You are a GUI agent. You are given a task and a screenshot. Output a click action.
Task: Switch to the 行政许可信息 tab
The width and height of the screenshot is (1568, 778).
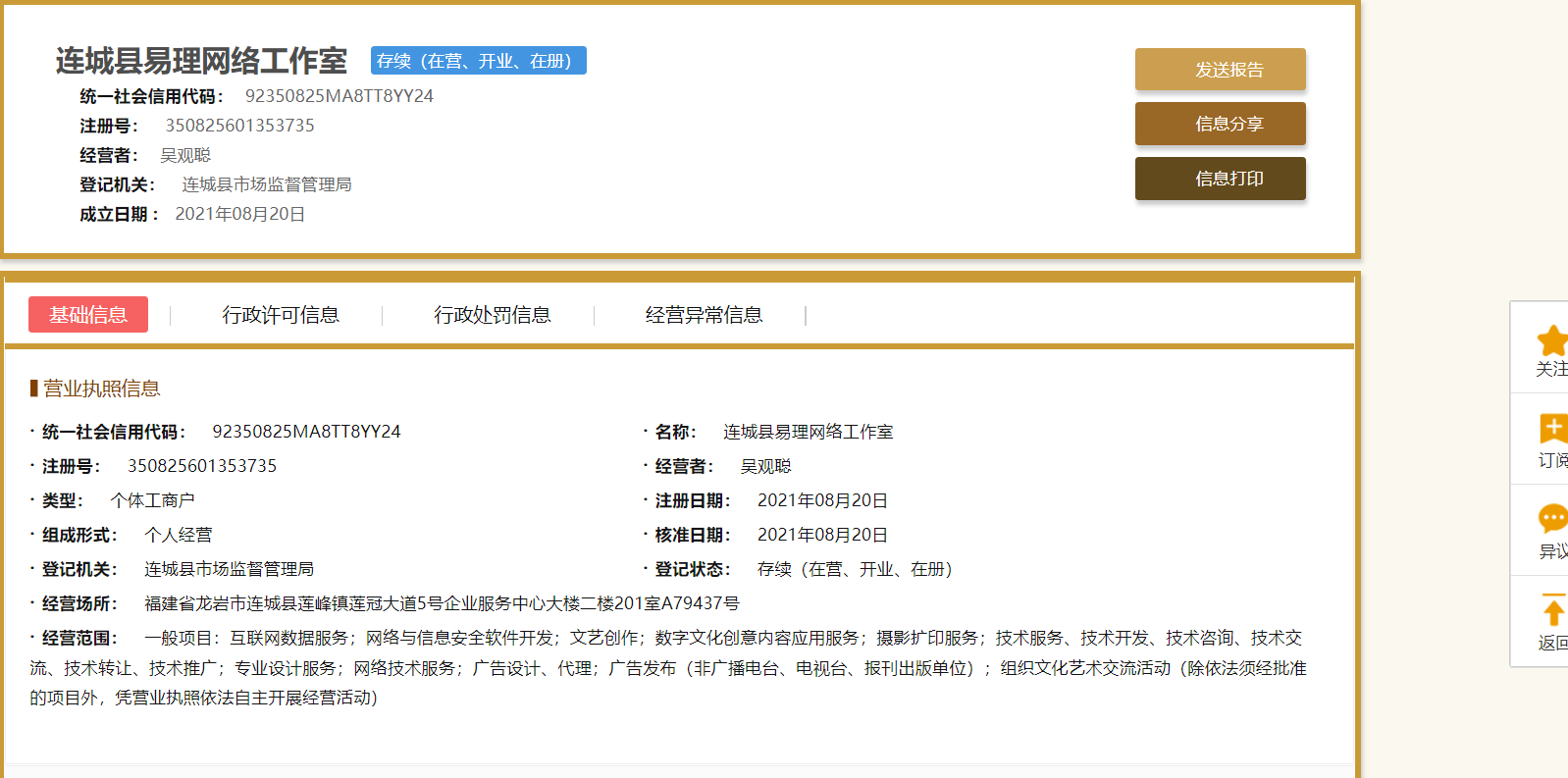[x=281, y=315]
